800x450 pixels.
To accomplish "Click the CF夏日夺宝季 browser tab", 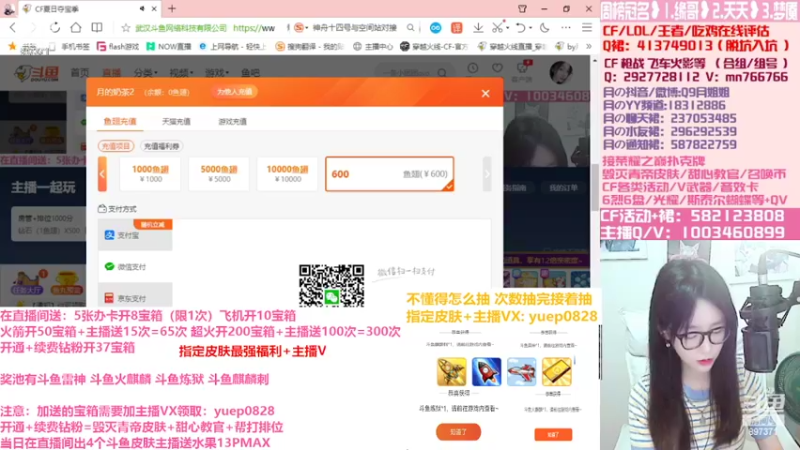I will click(90, 9).
